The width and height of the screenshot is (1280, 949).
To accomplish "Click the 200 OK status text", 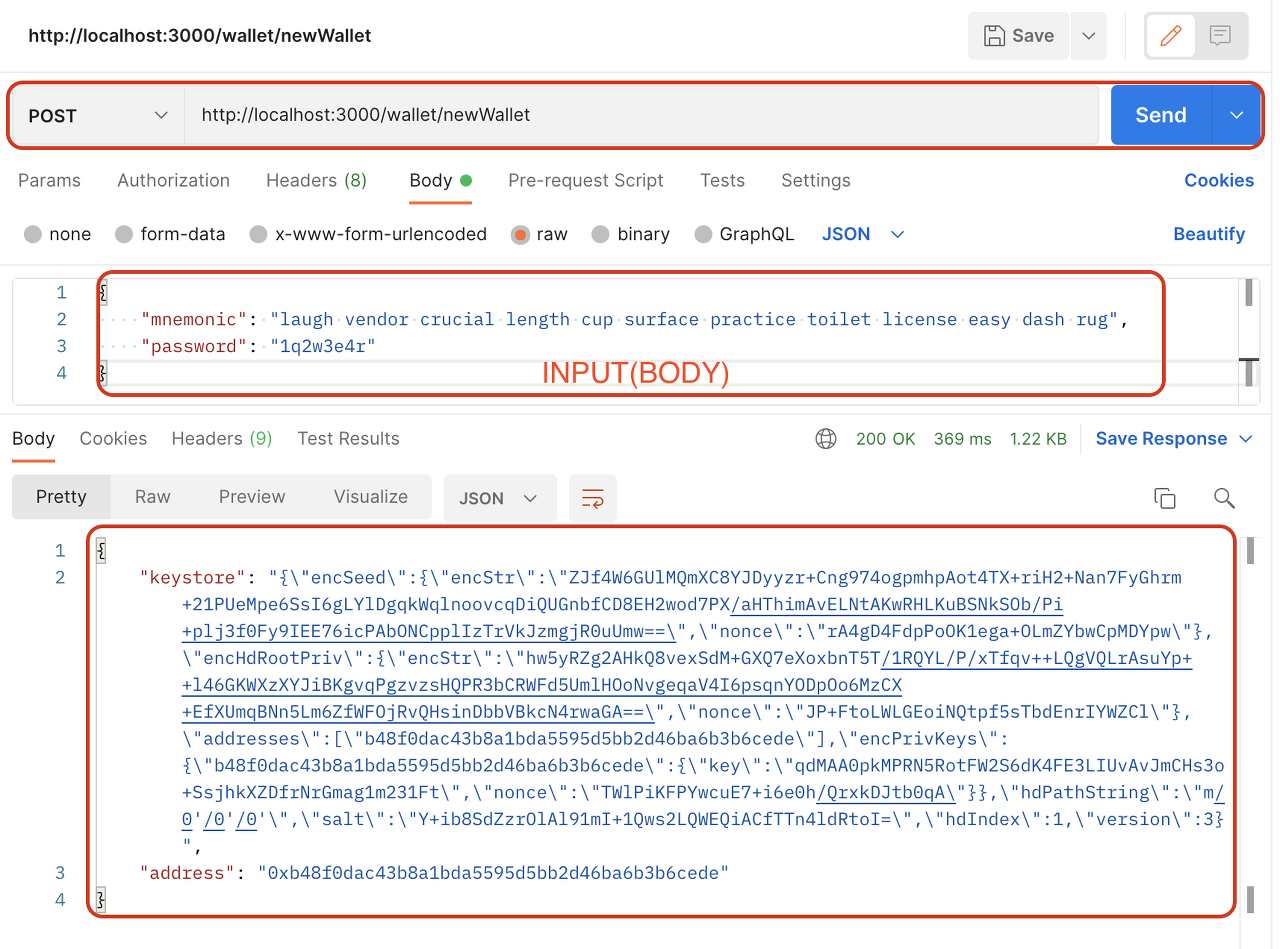I will pyautogui.click(x=885, y=439).
